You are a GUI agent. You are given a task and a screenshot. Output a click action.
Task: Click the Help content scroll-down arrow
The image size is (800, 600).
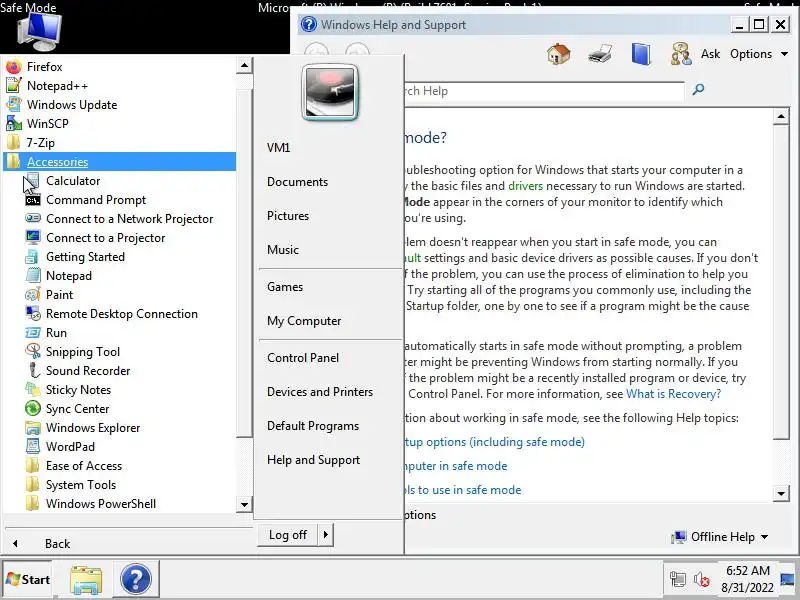tap(781, 493)
